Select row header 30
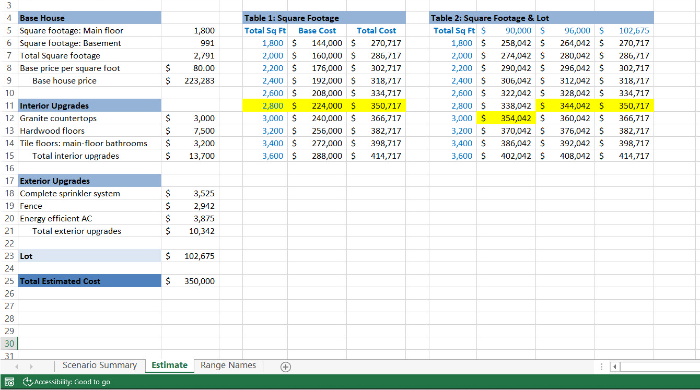 point(9,344)
